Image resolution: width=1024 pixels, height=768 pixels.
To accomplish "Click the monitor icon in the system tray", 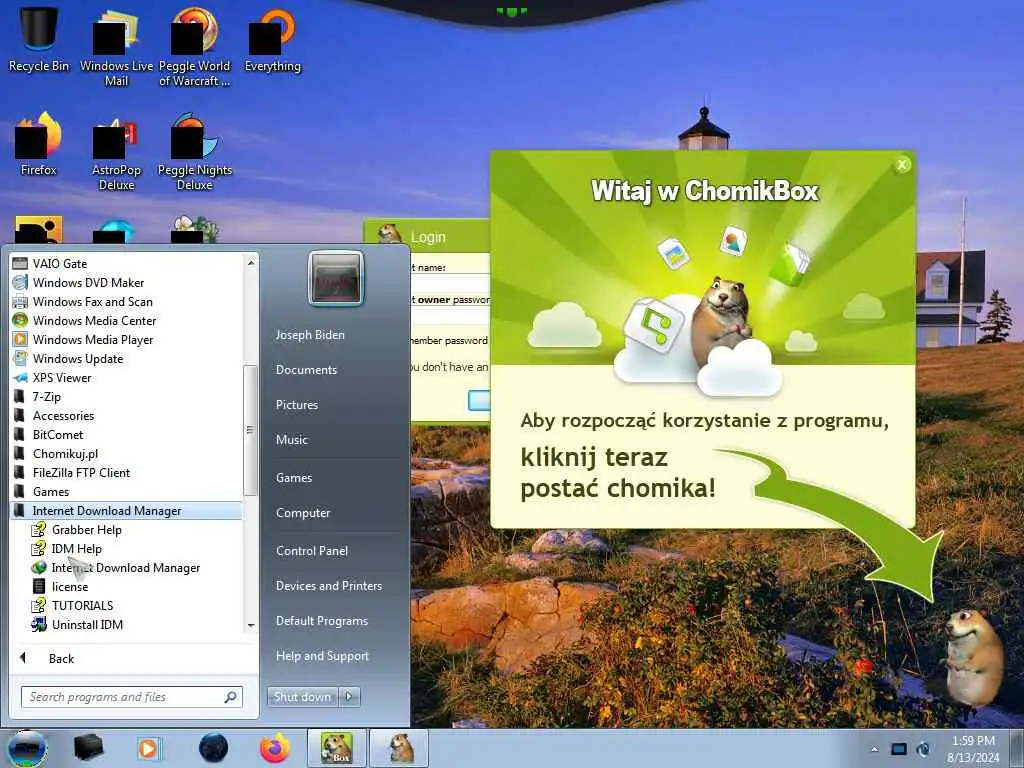I will pyautogui.click(x=899, y=749).
